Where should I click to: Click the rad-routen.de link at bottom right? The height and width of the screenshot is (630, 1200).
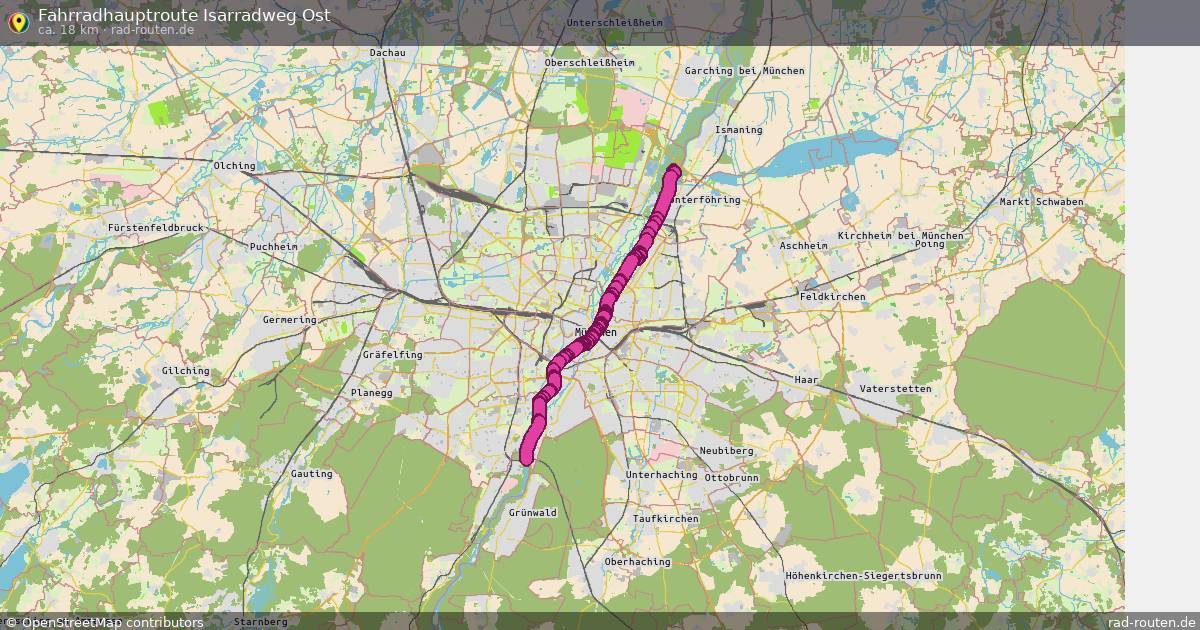pos(1152,622)
